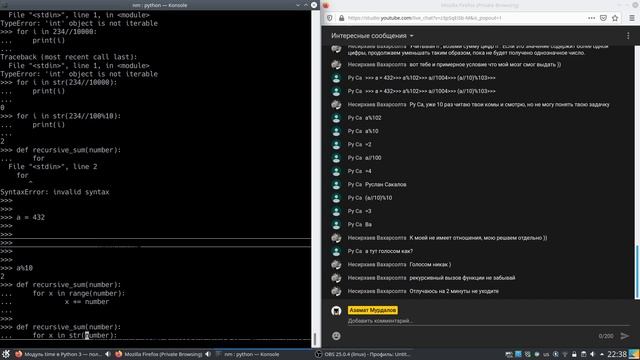Click terminal line 'for x in str(number):'
This screenshot has width=640, height=360.
(x=75, y=335)
